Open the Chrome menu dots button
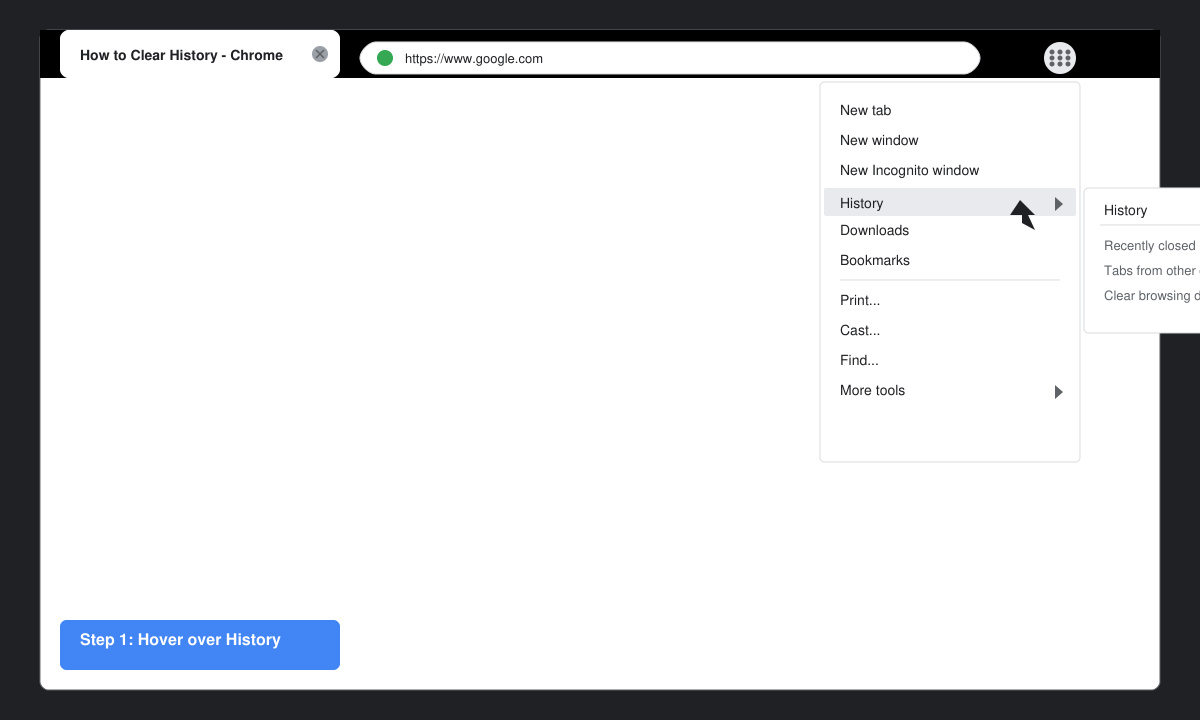 1060,58
